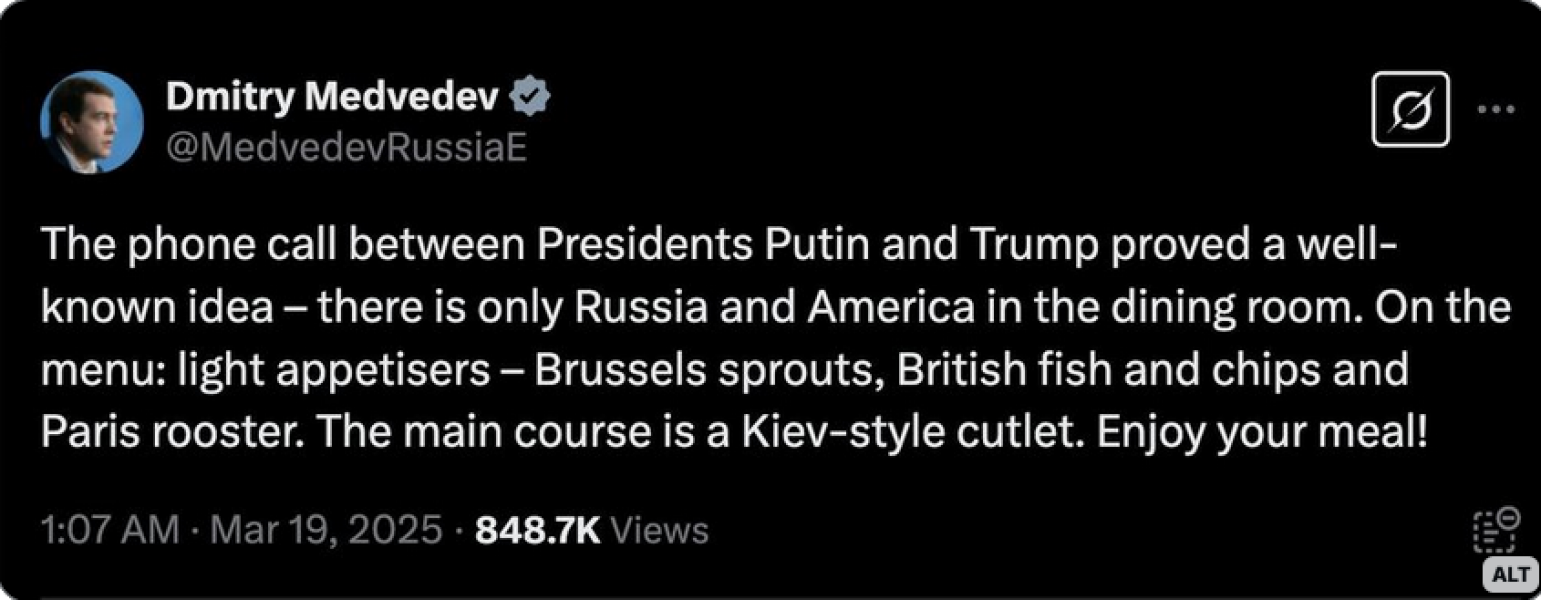Open Grok explanation for this post
Screen dimensions: 1541x600
click(x=1409, y=111)
